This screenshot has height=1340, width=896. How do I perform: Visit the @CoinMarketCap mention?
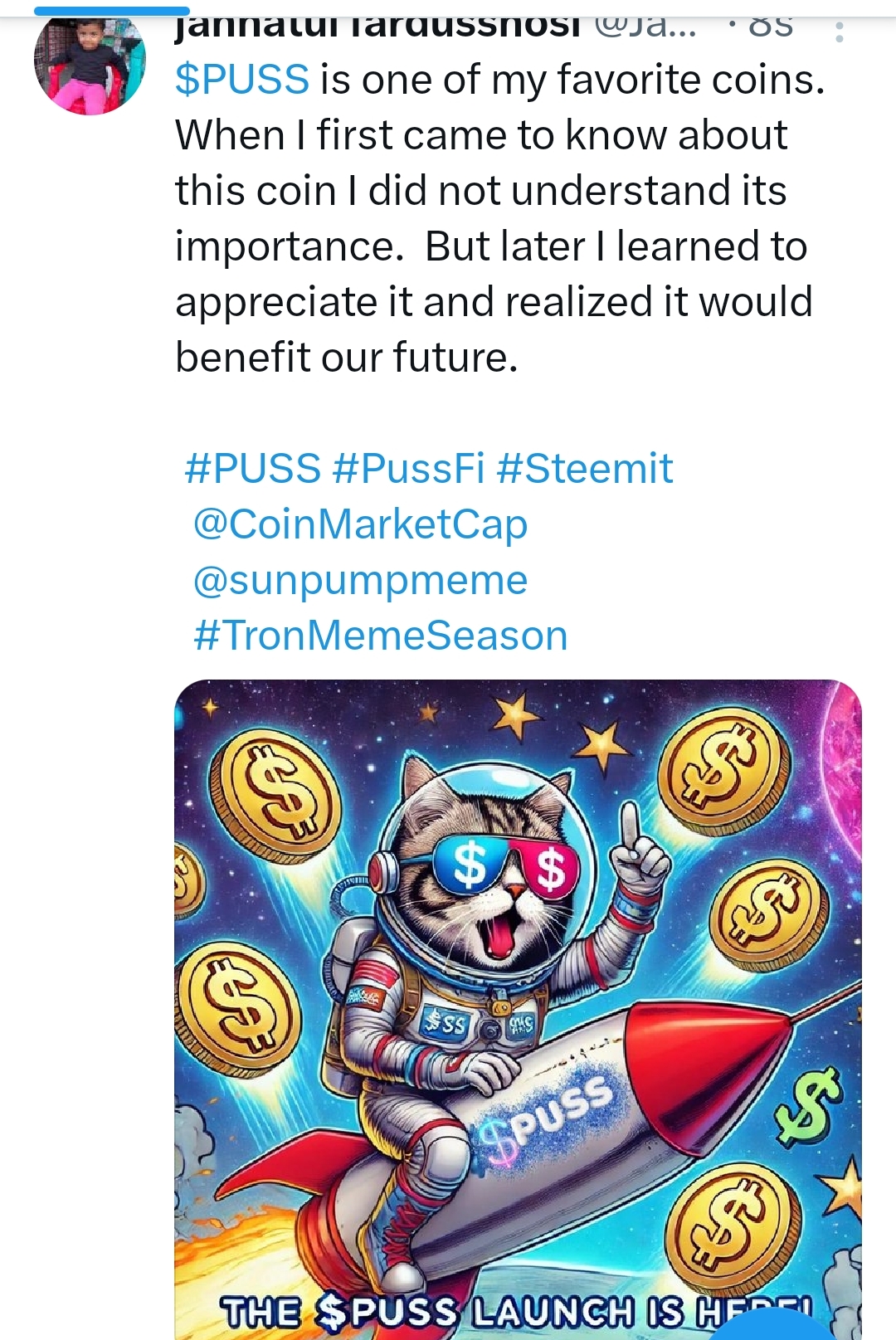[x=360, y=524]
